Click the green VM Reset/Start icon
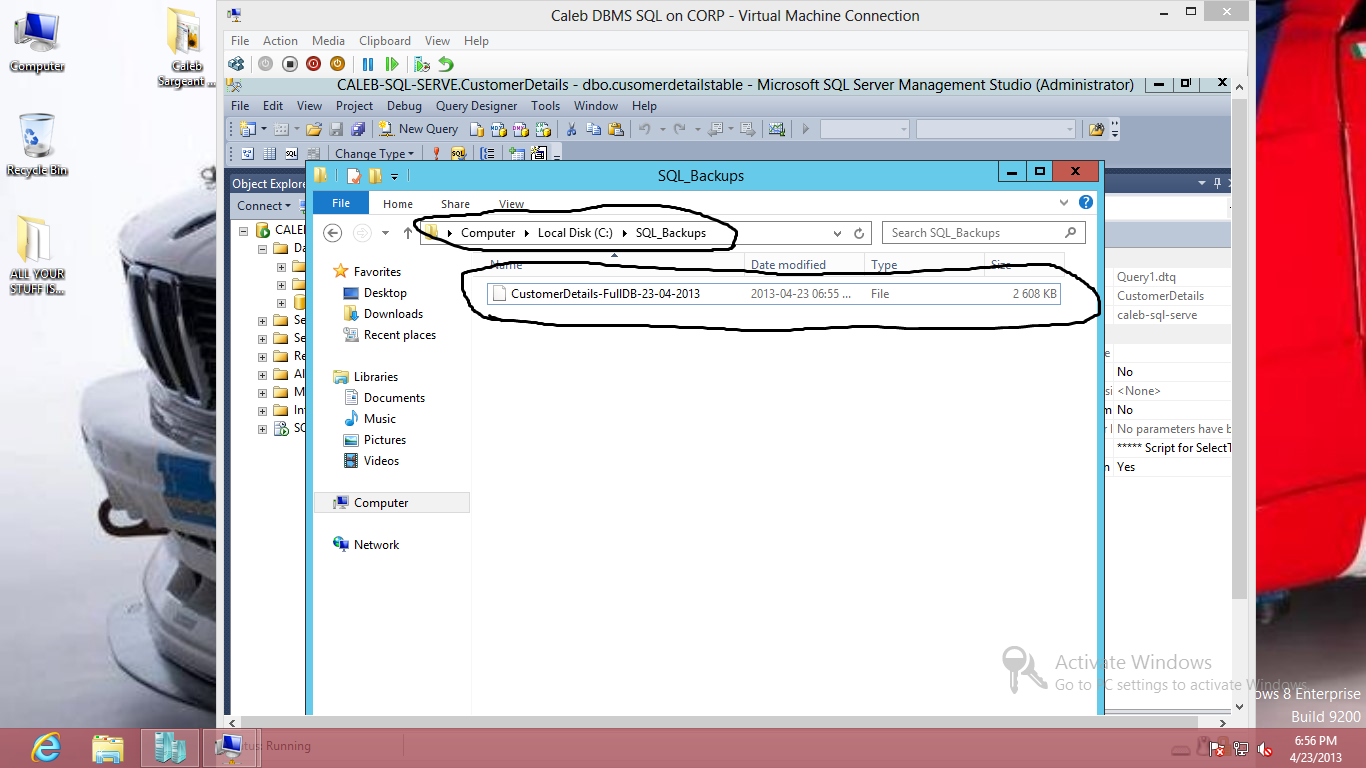This screenshot has width=1366, height=768. pos(392,64)
